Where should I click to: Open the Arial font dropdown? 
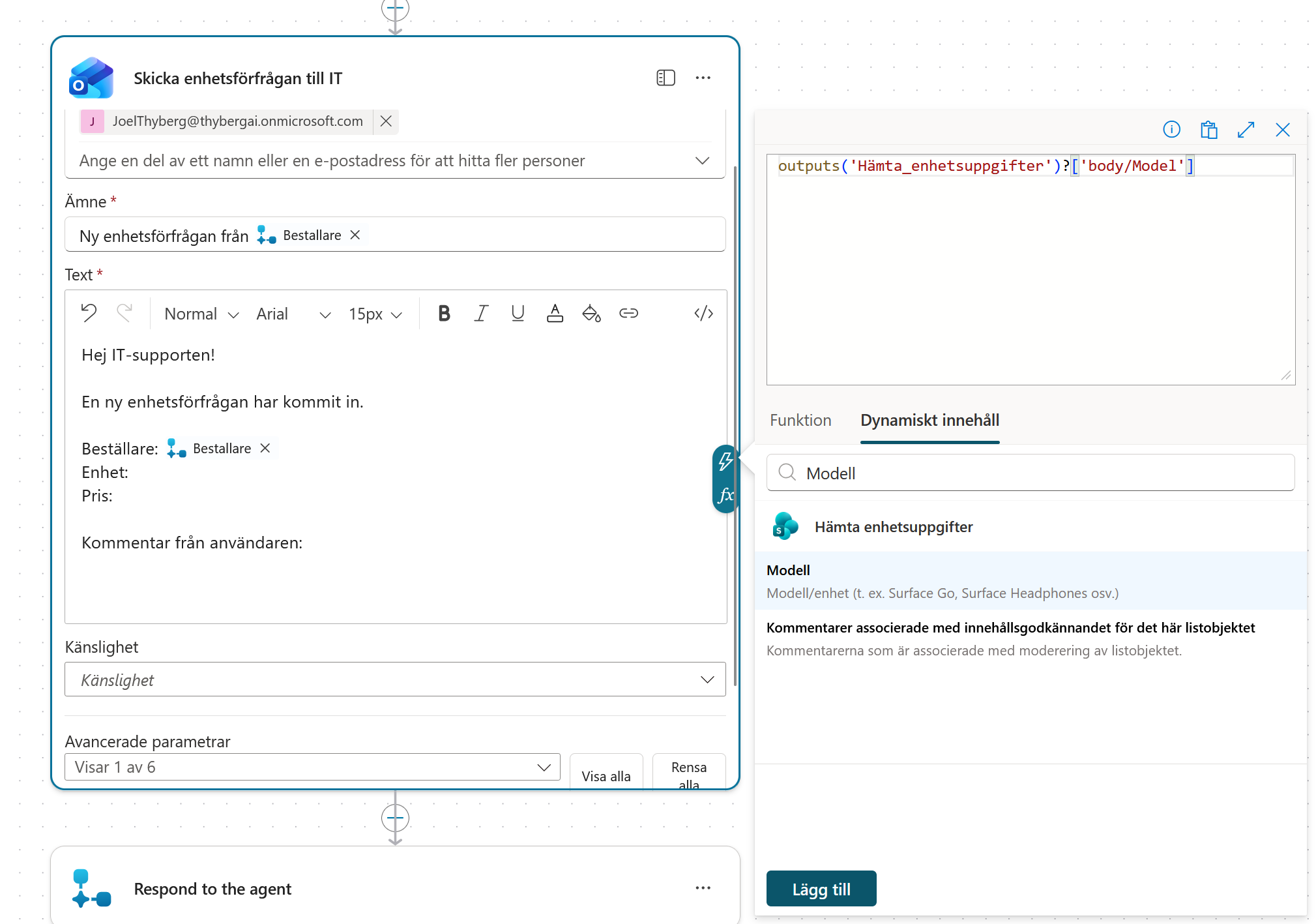click(x=293, y=314)
